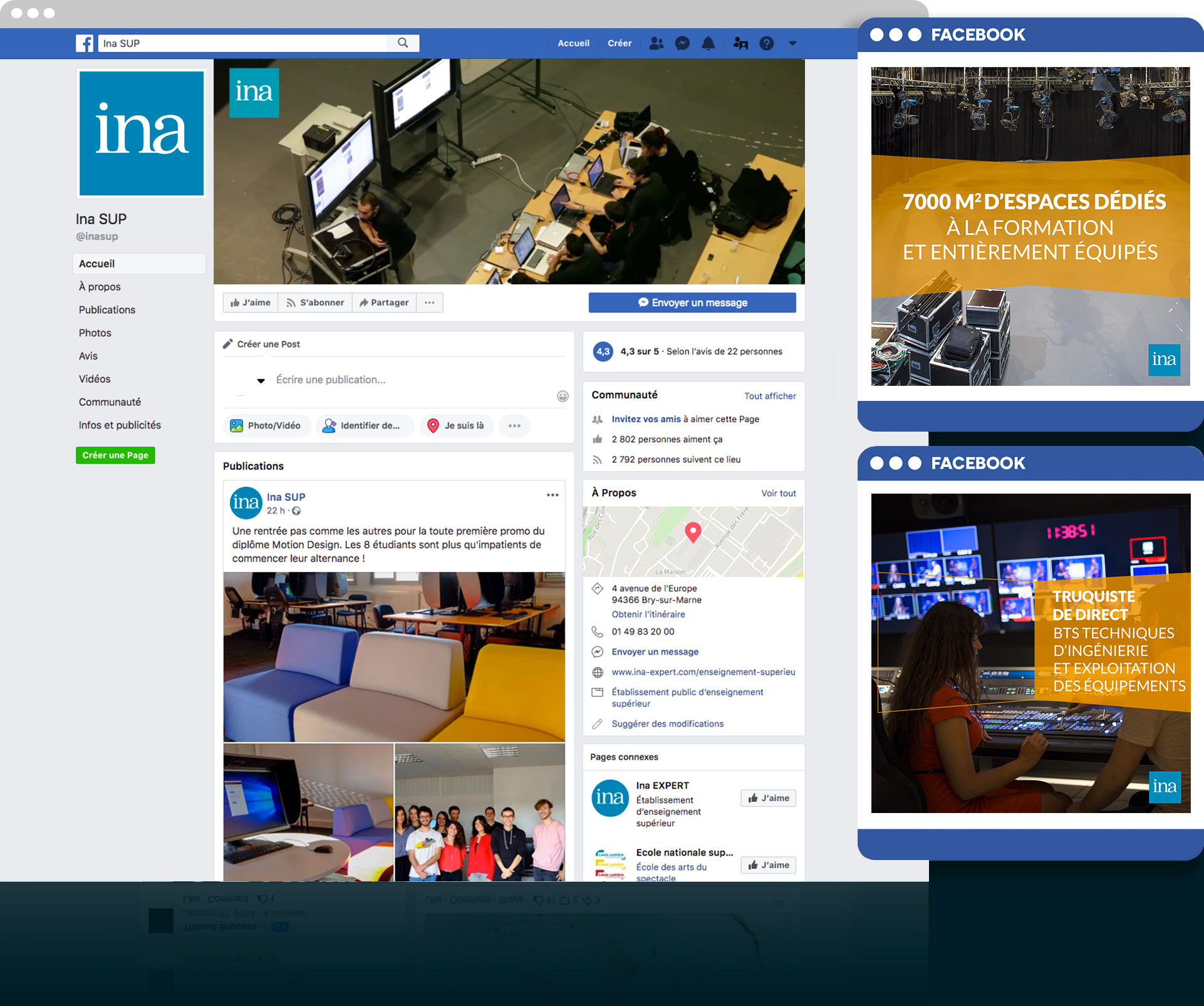Click the Je suis là check-in button
This screenshot has width=1204, height=1006.
pos(457,425)
